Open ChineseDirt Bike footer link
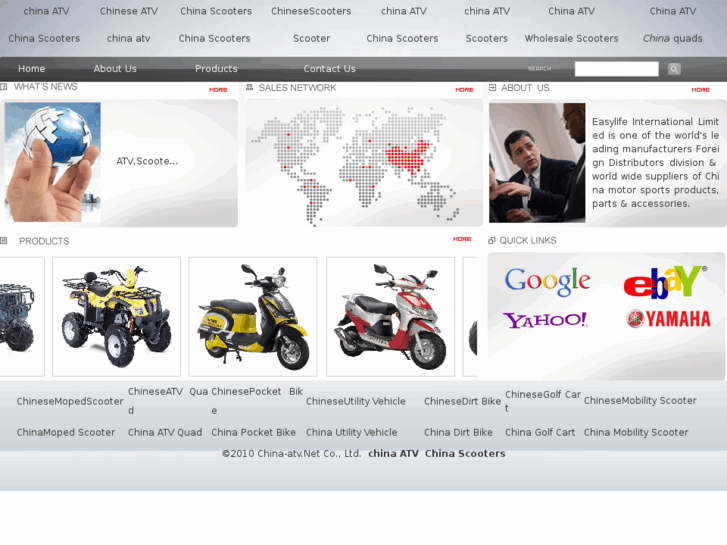This screenshot has width=727, height=545. pos(462,401)
